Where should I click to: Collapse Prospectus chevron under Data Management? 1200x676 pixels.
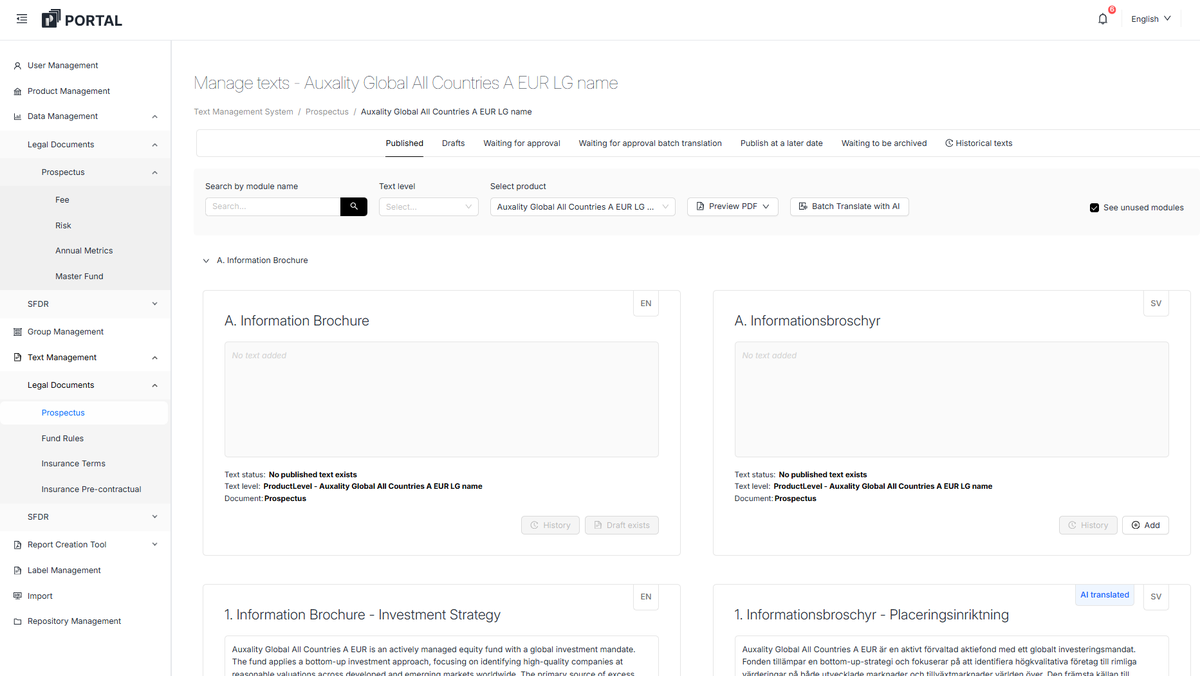coord(155,173)
